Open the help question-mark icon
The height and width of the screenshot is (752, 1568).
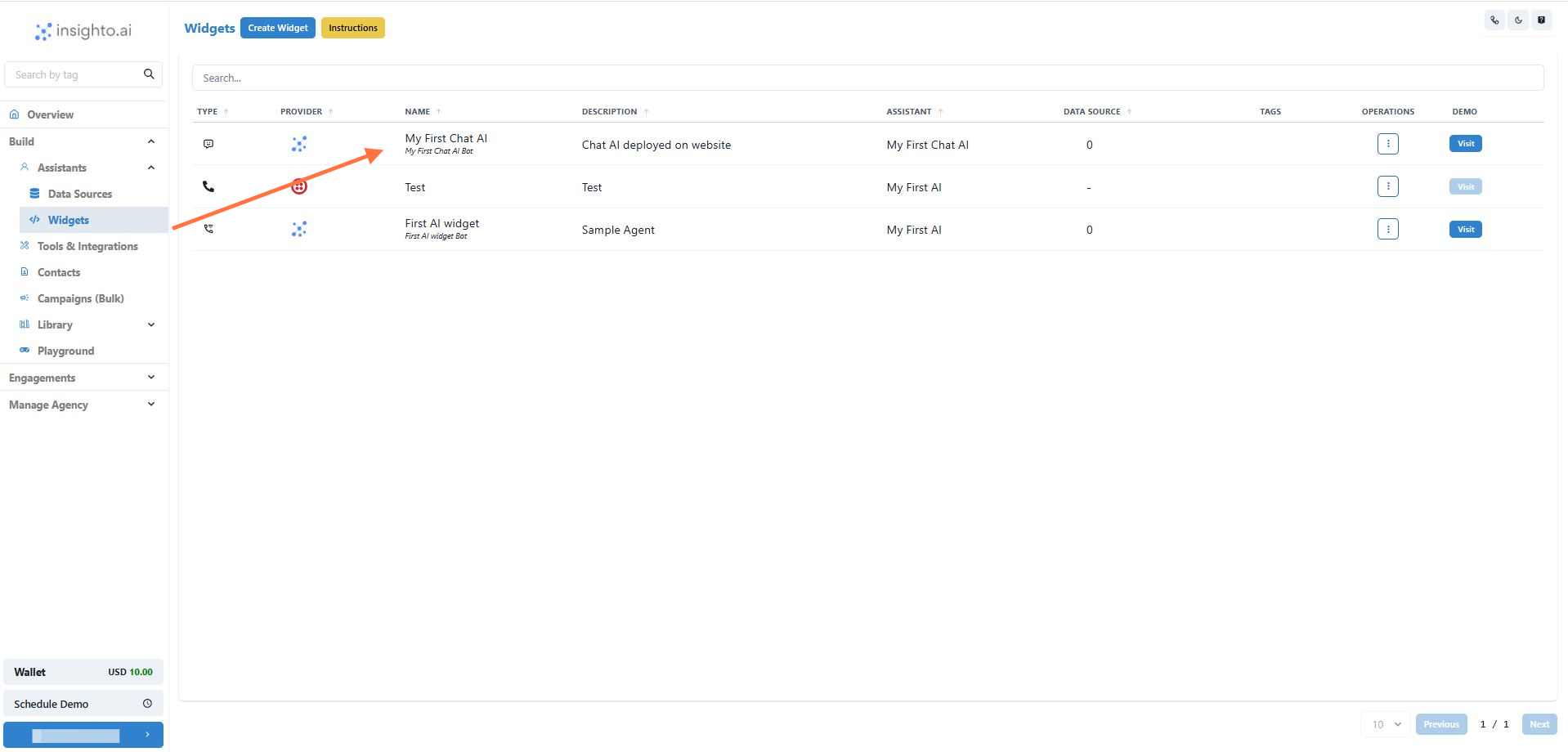(1541, 20)
